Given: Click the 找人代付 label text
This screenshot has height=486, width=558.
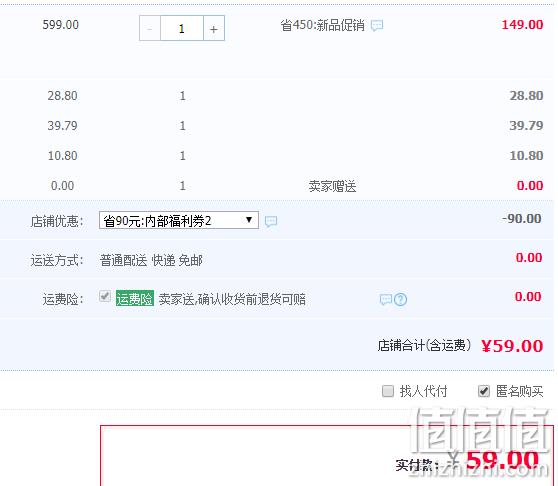Looking at the screenshot, I should click(x=423, y=391).
